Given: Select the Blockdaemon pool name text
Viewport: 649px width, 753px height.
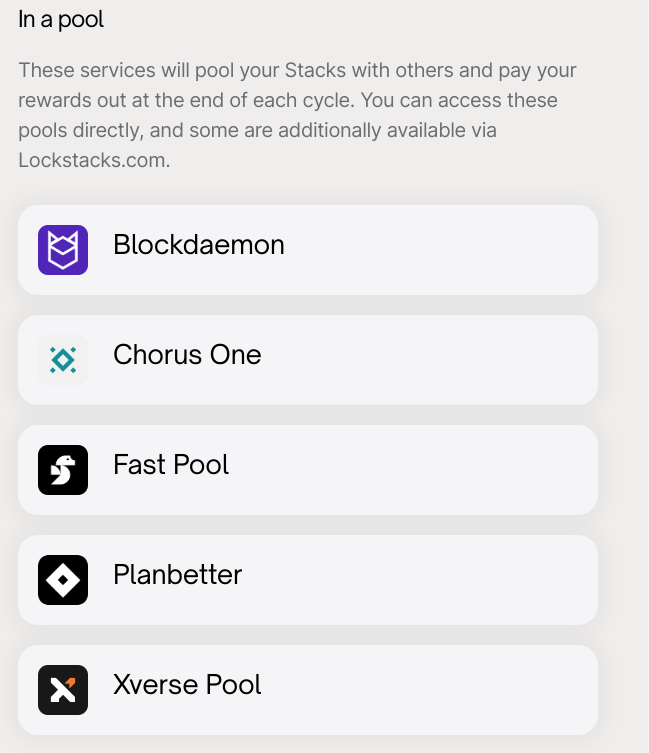Looking at the screenshot, I should (199, 244).
